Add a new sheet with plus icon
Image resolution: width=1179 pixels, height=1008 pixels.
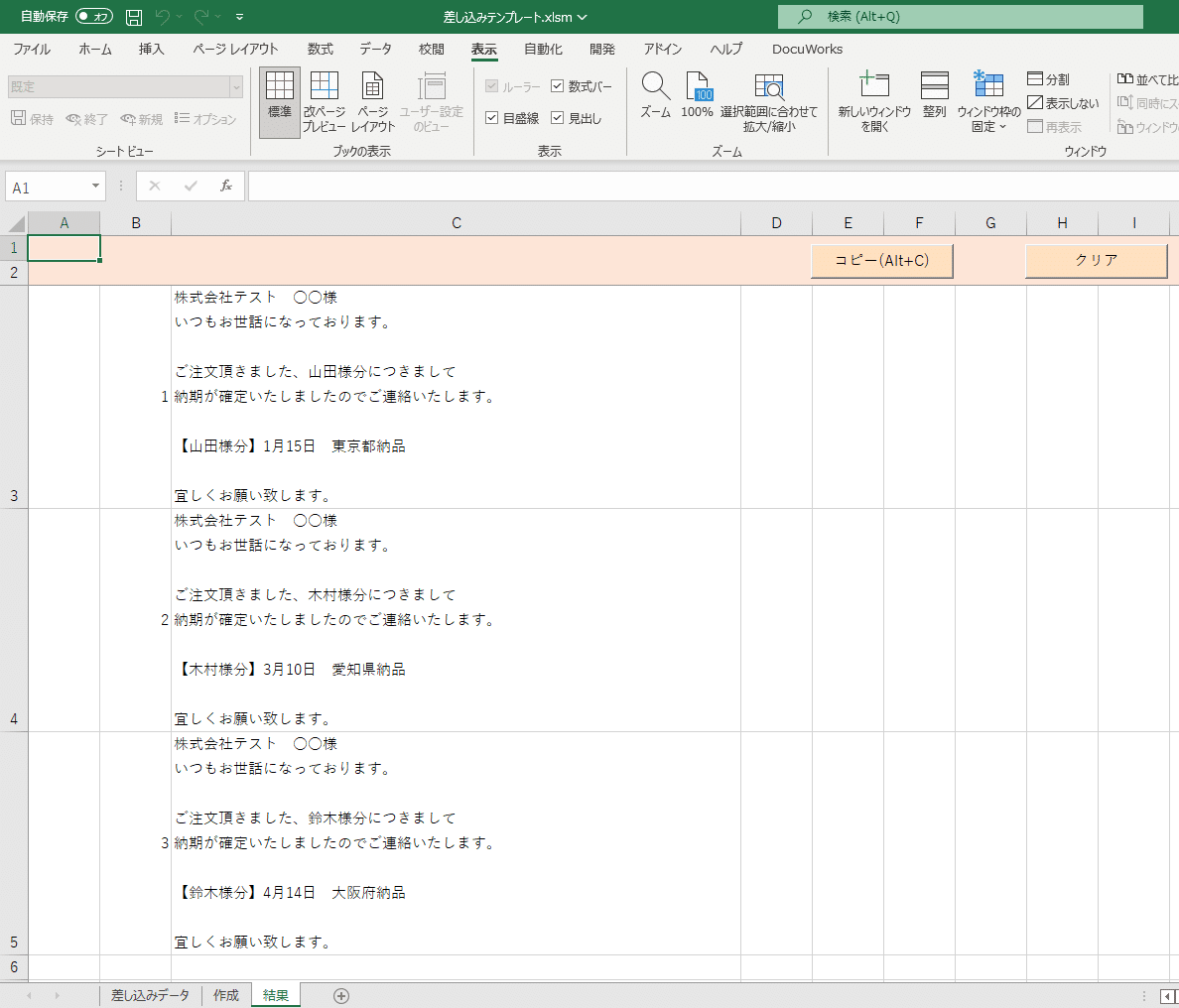coord(341,996)
